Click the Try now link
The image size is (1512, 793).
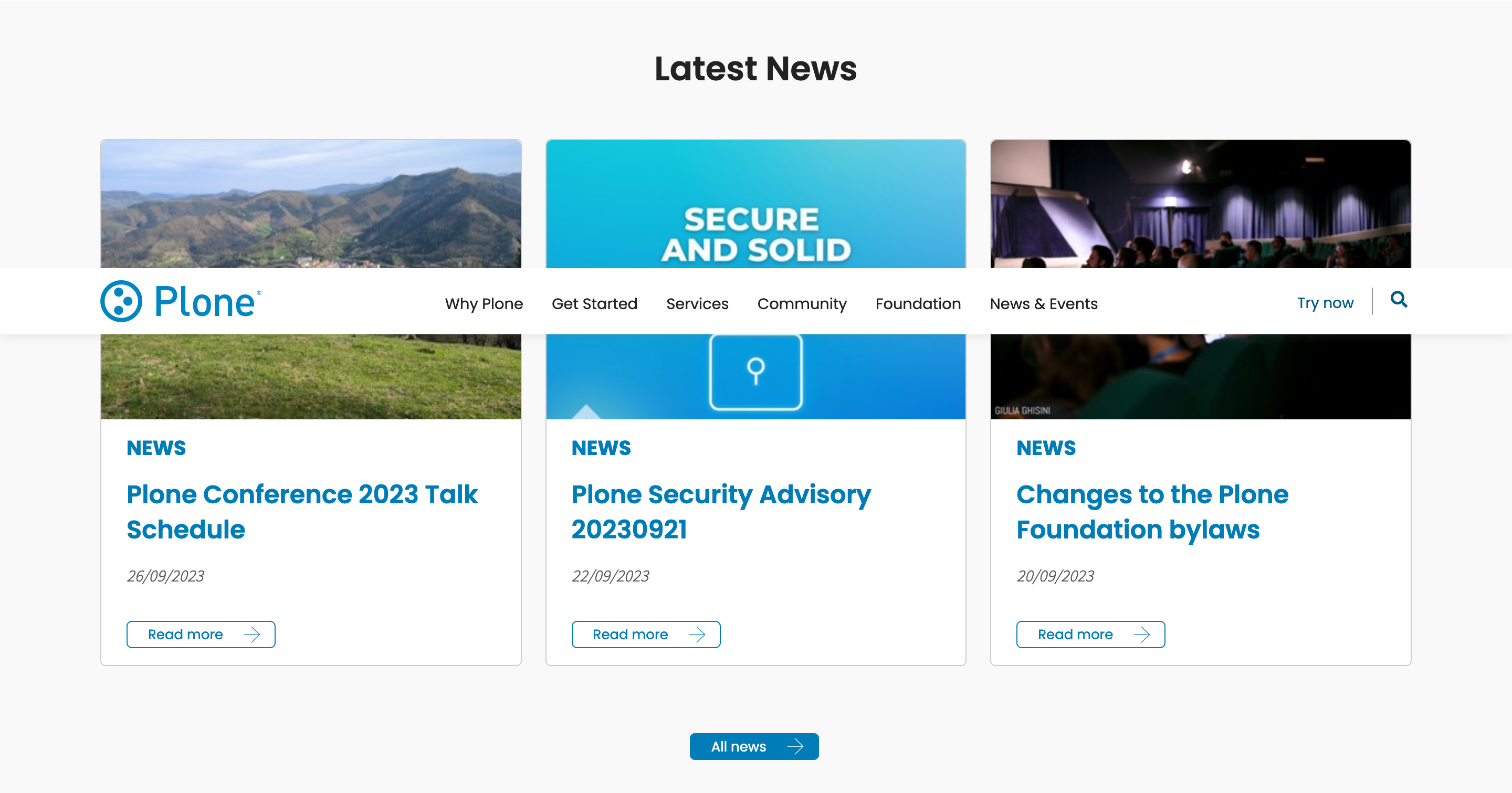[1325, 303]
